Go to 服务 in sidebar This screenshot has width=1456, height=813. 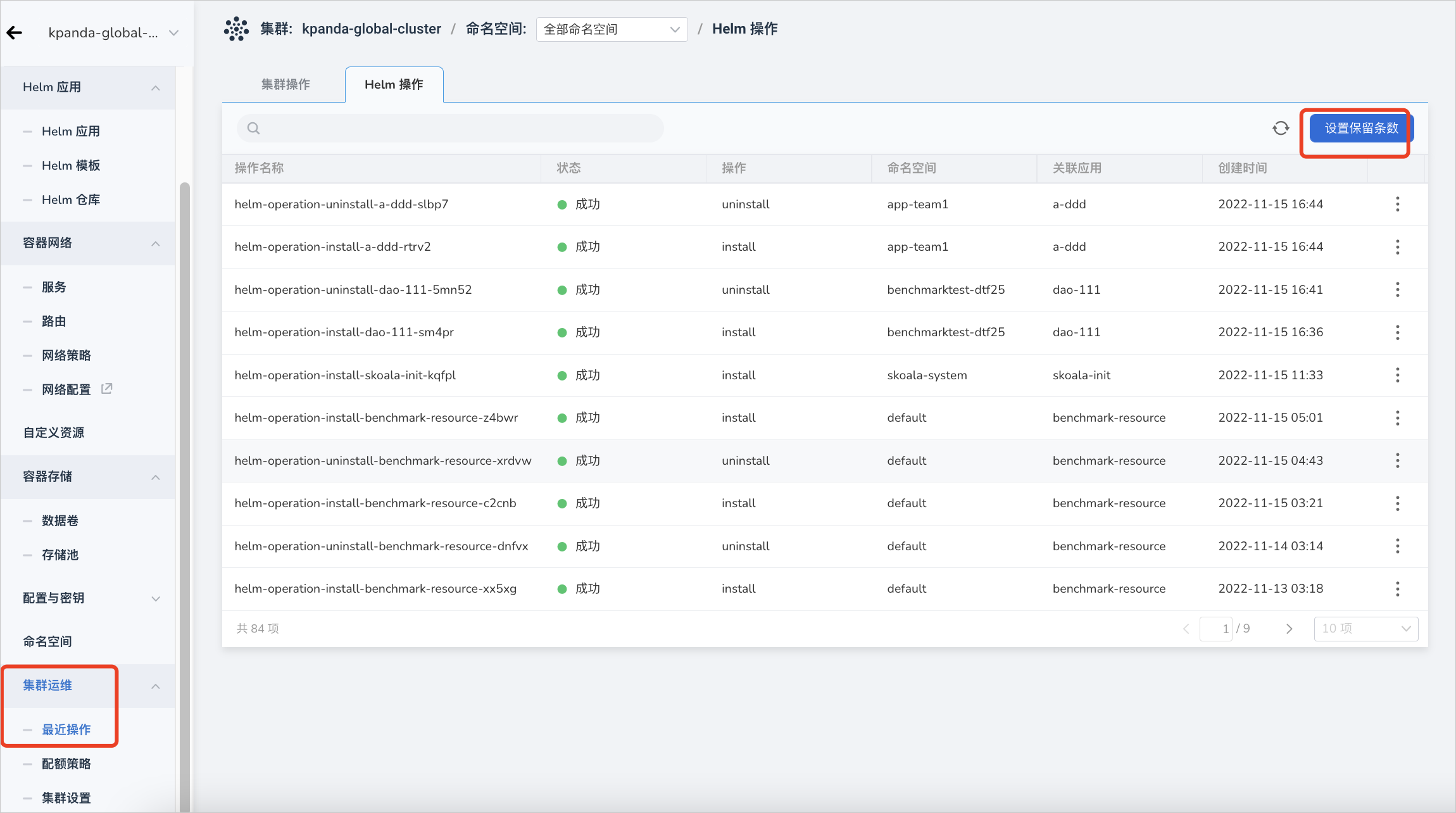point(54,287)
